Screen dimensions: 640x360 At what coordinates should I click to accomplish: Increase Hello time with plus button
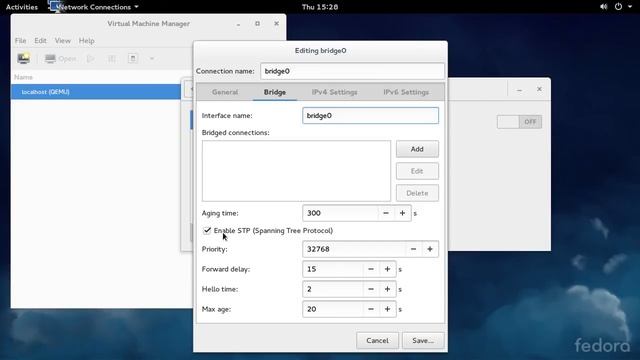point(387,289)
